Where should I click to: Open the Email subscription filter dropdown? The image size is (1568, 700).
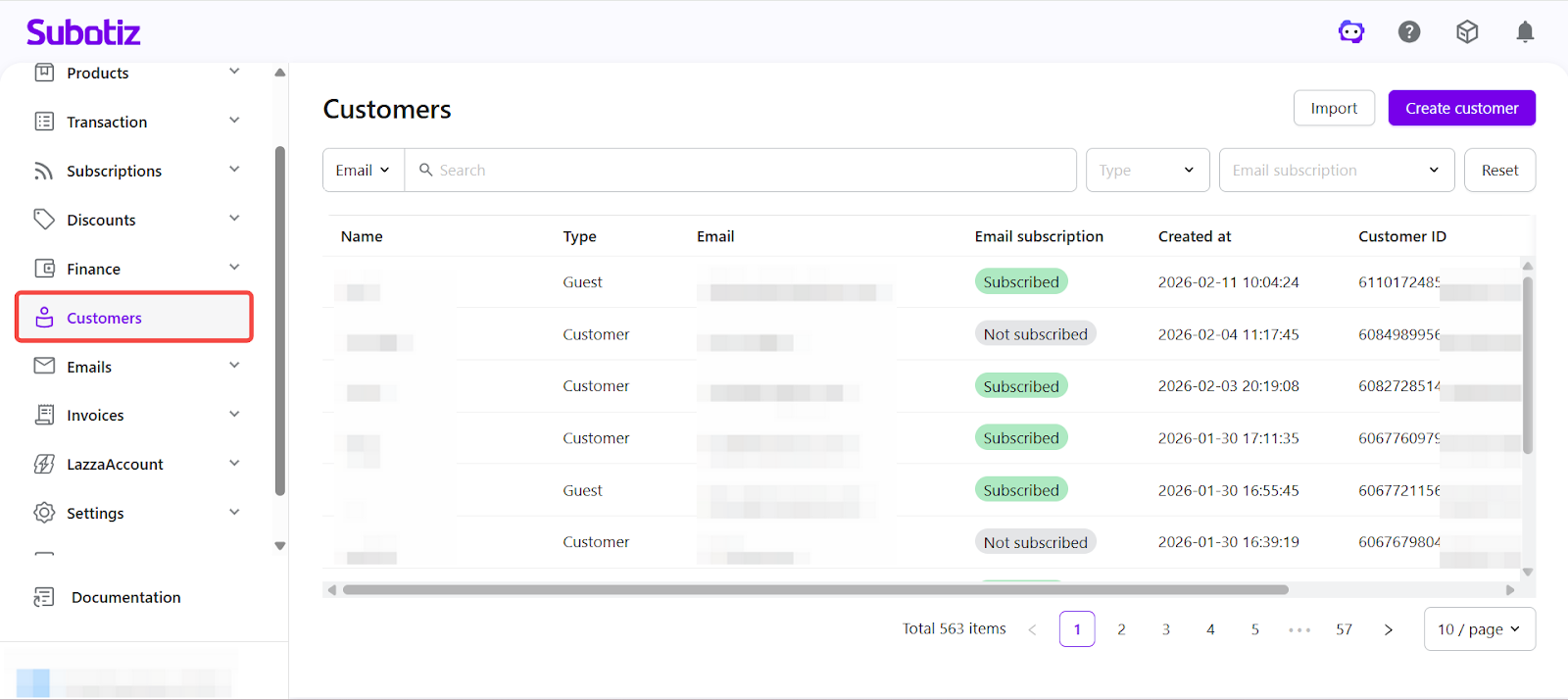tap(1335, 171)
